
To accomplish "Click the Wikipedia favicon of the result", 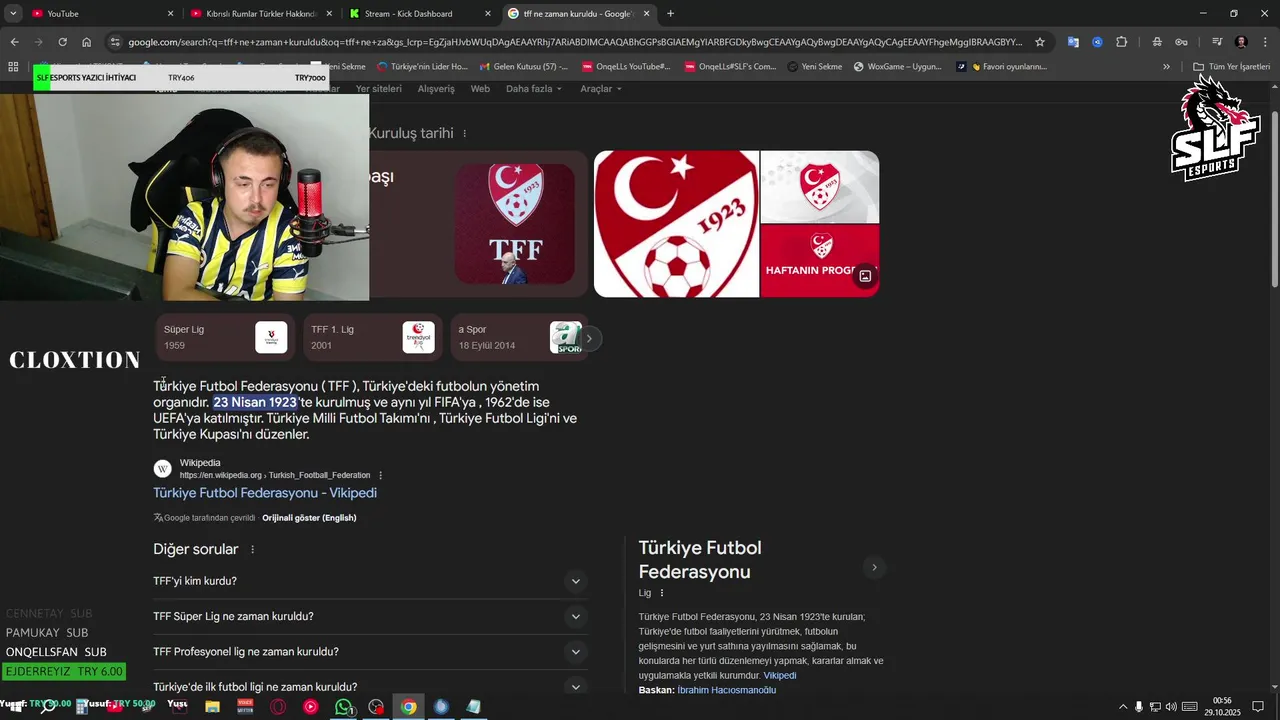I will [162, 468].
